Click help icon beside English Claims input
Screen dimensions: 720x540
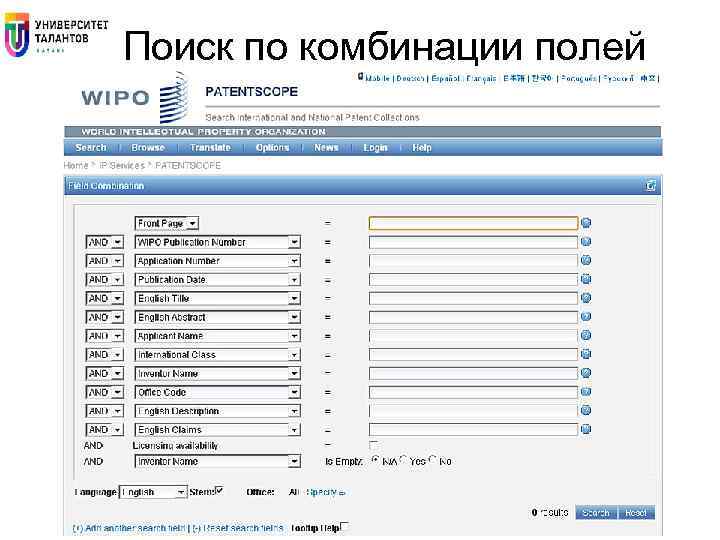click(x=585, y=429)
